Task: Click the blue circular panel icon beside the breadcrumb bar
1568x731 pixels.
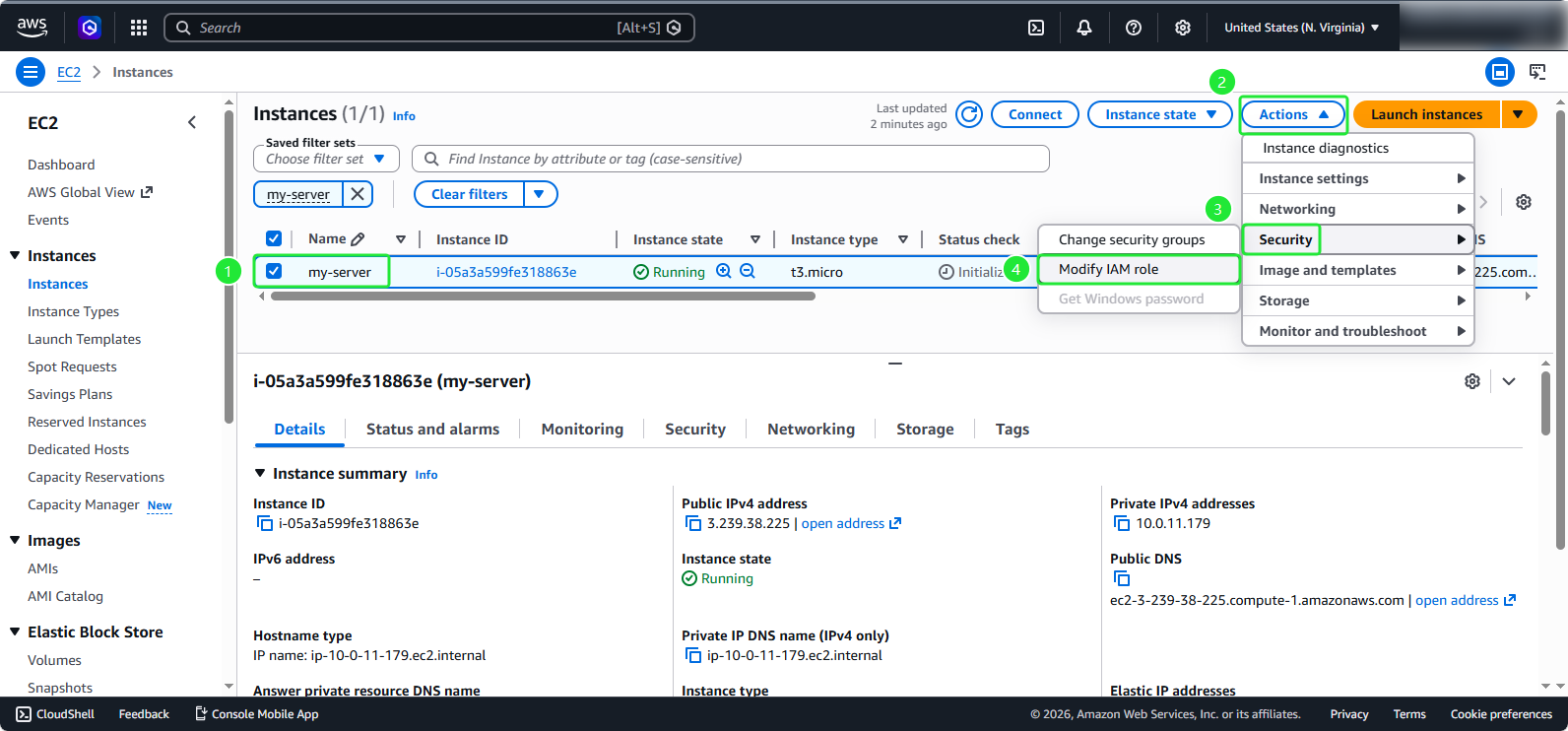Action: click(1500, 72)
